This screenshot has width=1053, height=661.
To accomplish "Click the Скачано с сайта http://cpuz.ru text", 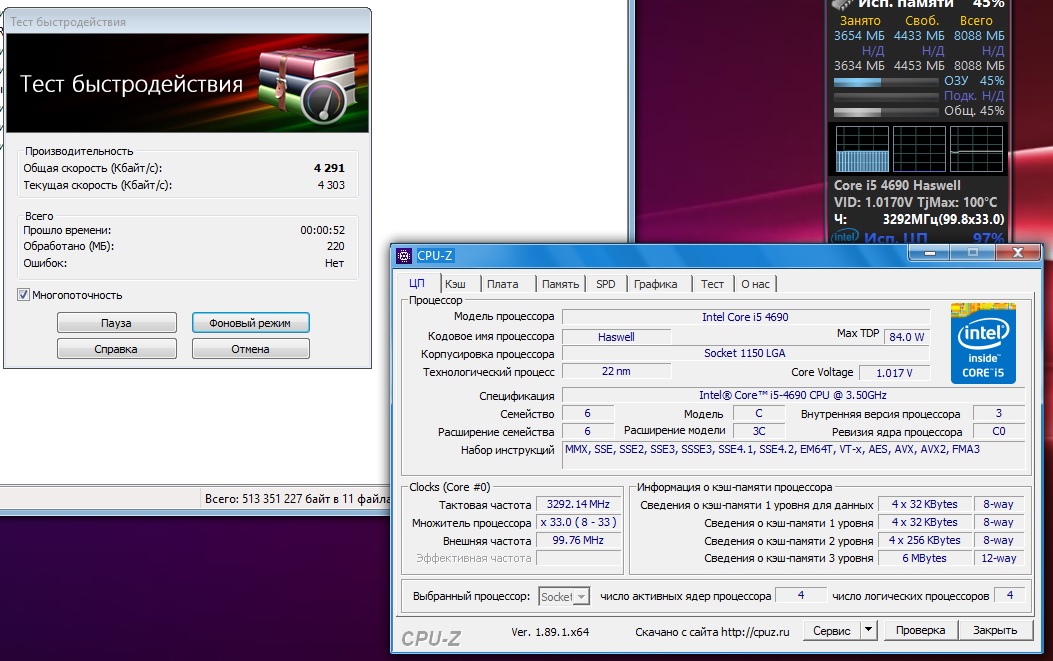I will coord(713,632).
